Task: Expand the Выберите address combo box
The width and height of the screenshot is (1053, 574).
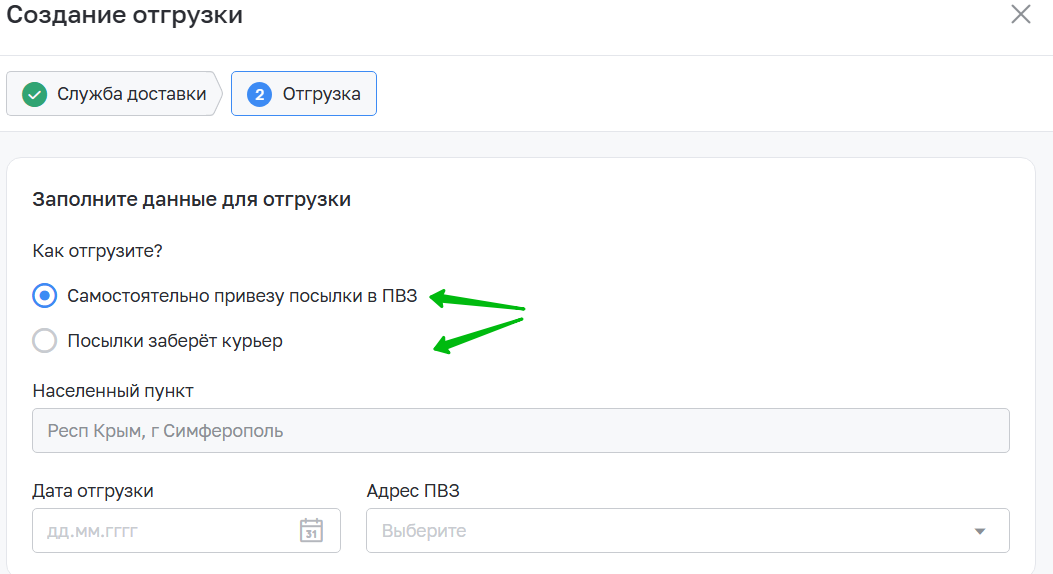Action: (688, 530)
